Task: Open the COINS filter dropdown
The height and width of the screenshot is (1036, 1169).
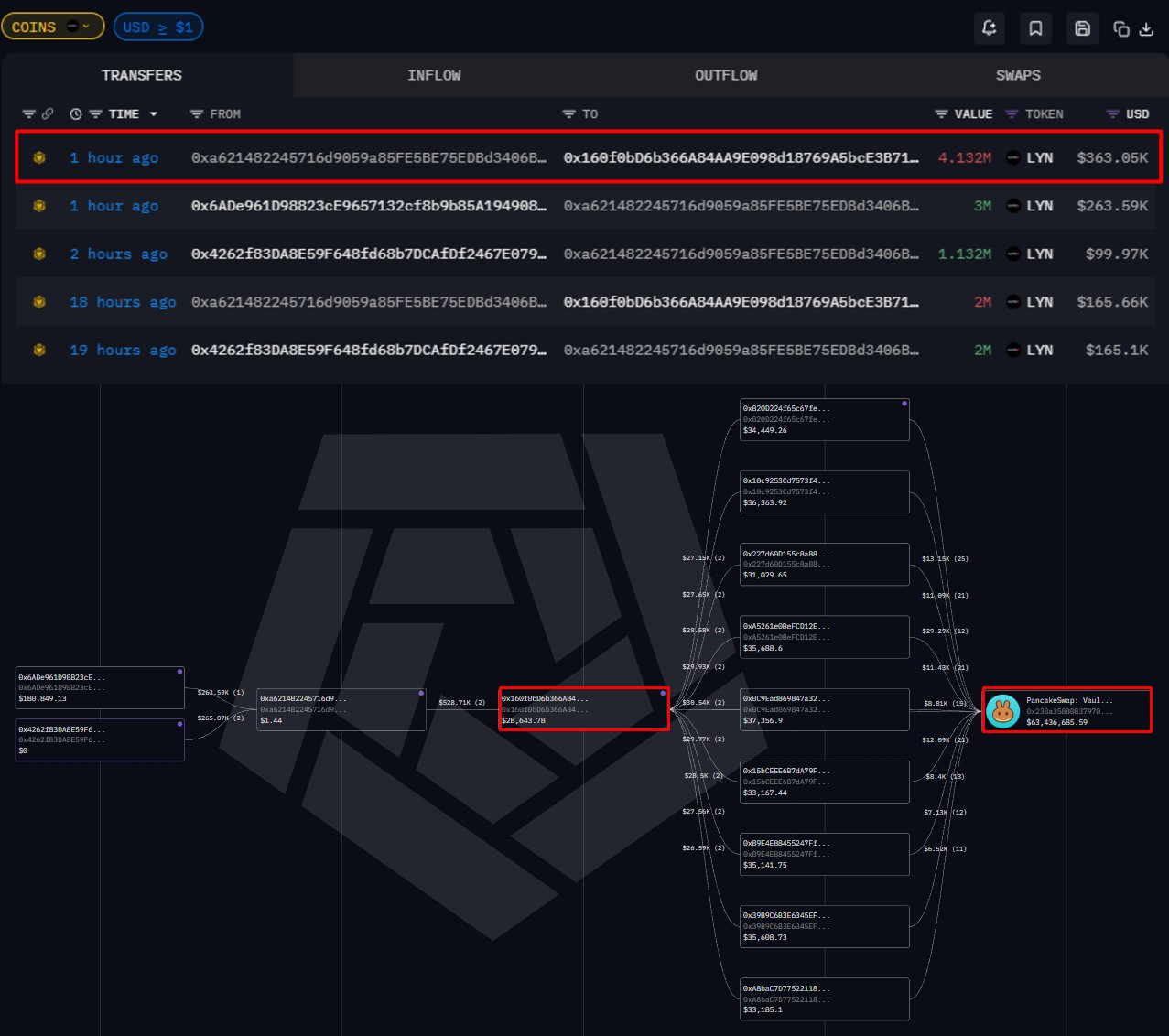Action: coord(52,27)
